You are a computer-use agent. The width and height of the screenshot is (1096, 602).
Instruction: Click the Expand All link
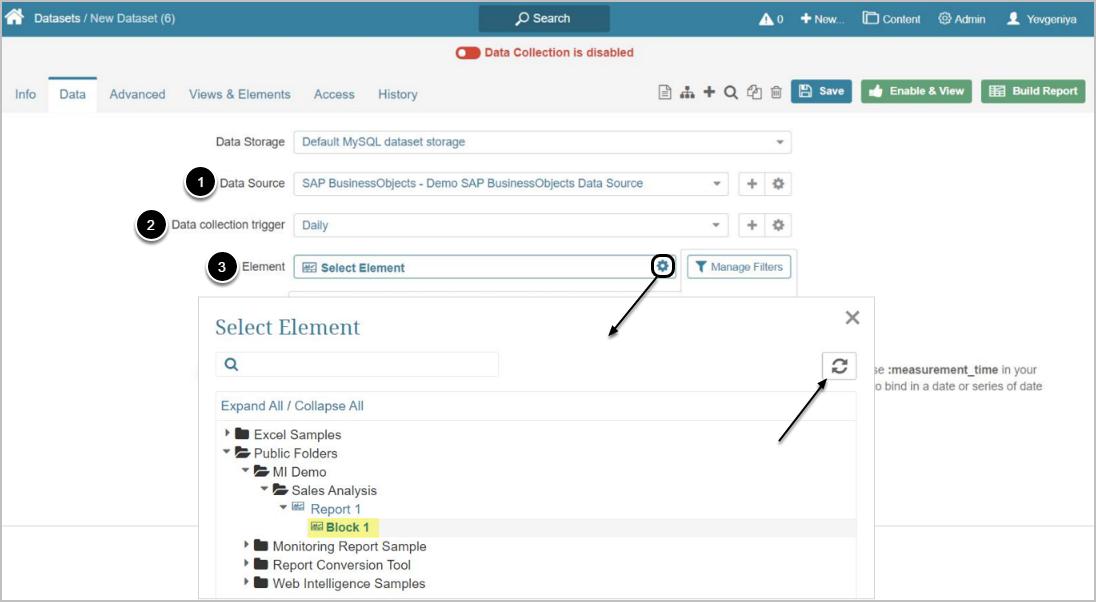tap(252, 406)
